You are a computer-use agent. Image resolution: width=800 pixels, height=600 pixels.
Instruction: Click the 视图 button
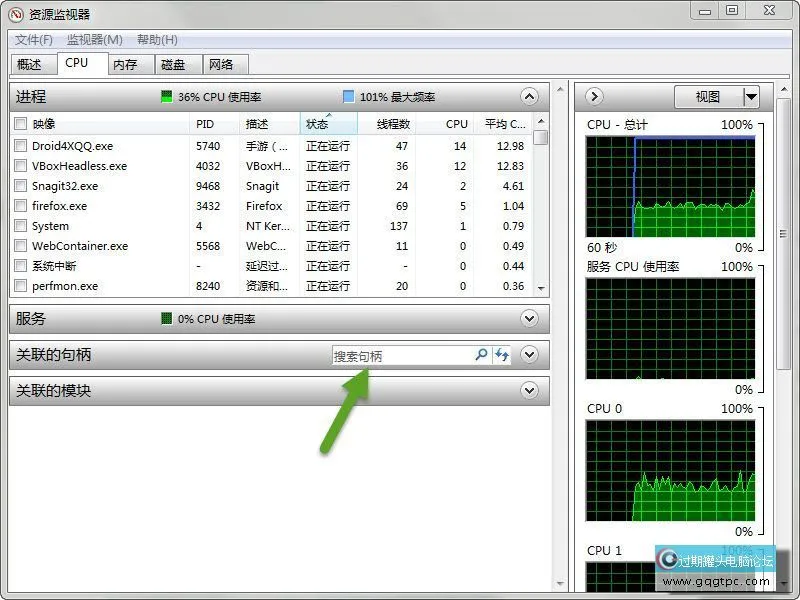pyautogui.click(x=707, y=97)
